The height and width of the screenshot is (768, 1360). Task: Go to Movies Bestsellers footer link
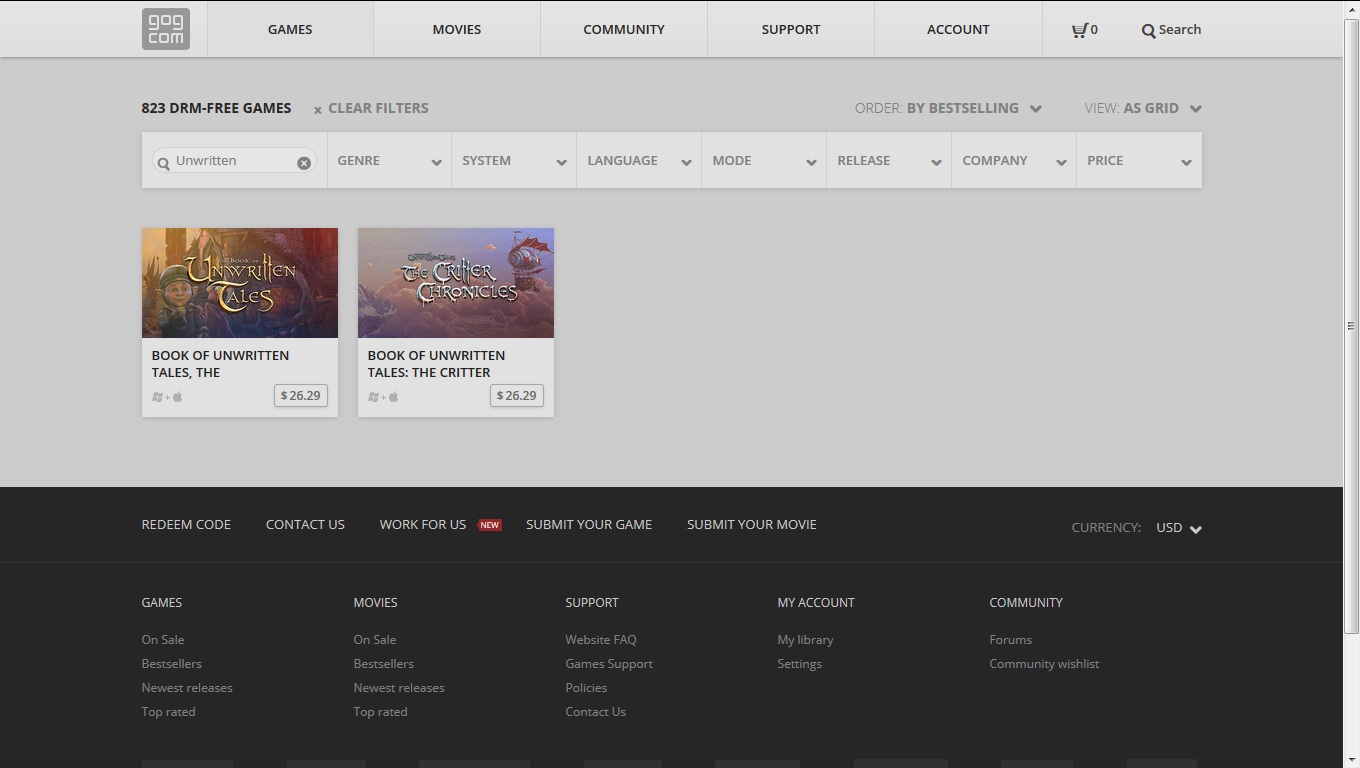(384, 664)
